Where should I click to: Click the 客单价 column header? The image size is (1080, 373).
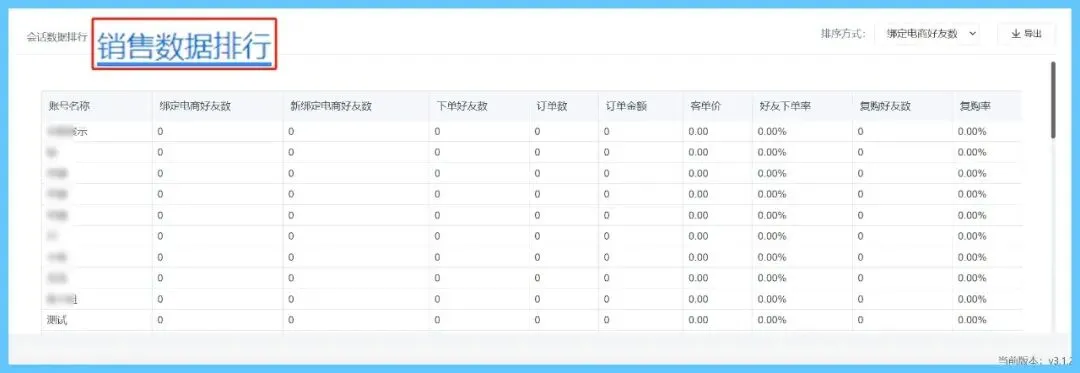705,106
